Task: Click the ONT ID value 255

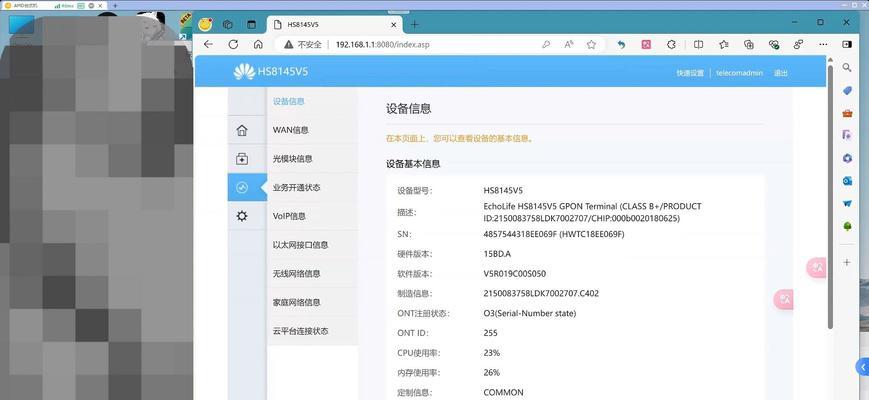Action: [490, 334]
